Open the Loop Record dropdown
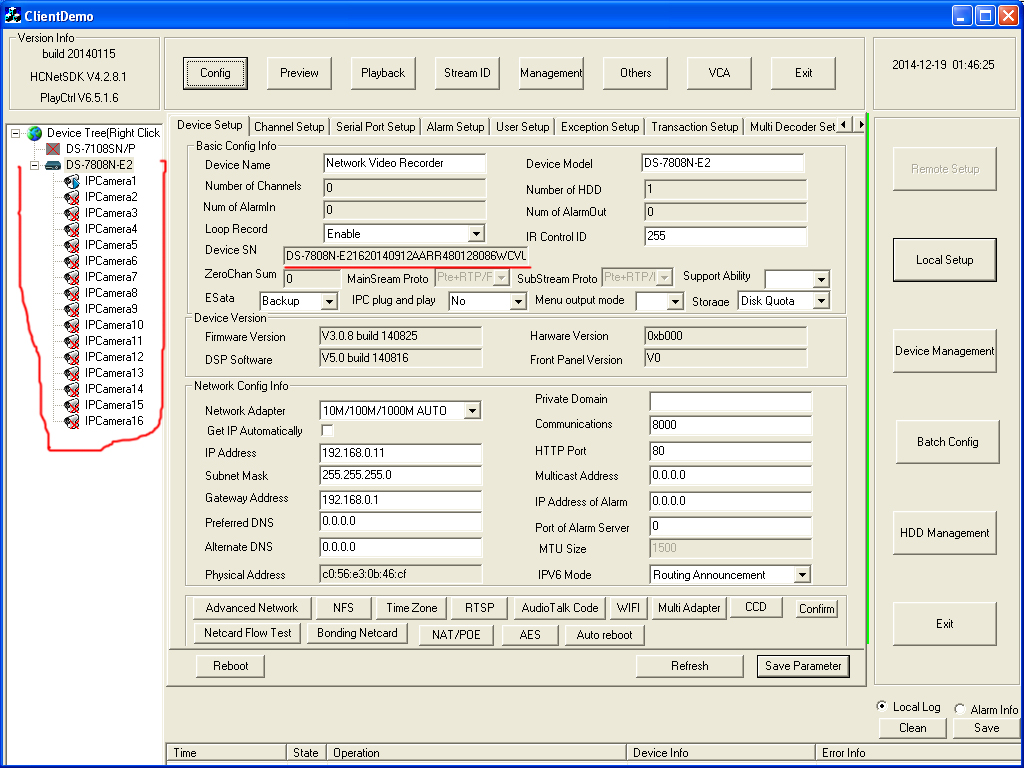This screenshot has width=1024, height=768. tap(477, 234)
